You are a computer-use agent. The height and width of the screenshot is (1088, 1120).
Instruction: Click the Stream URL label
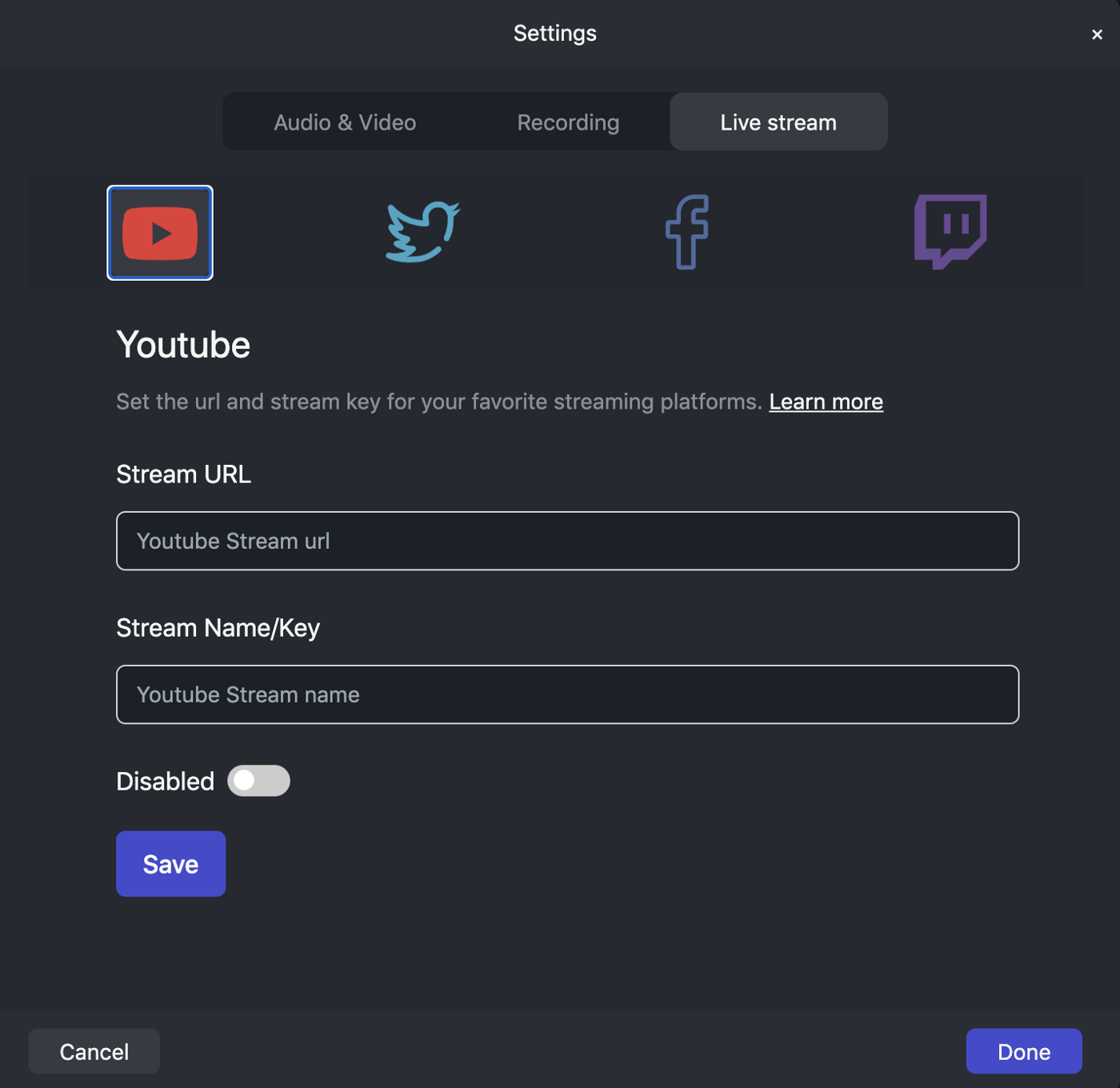pyautogui.click(x=183, y=474)
